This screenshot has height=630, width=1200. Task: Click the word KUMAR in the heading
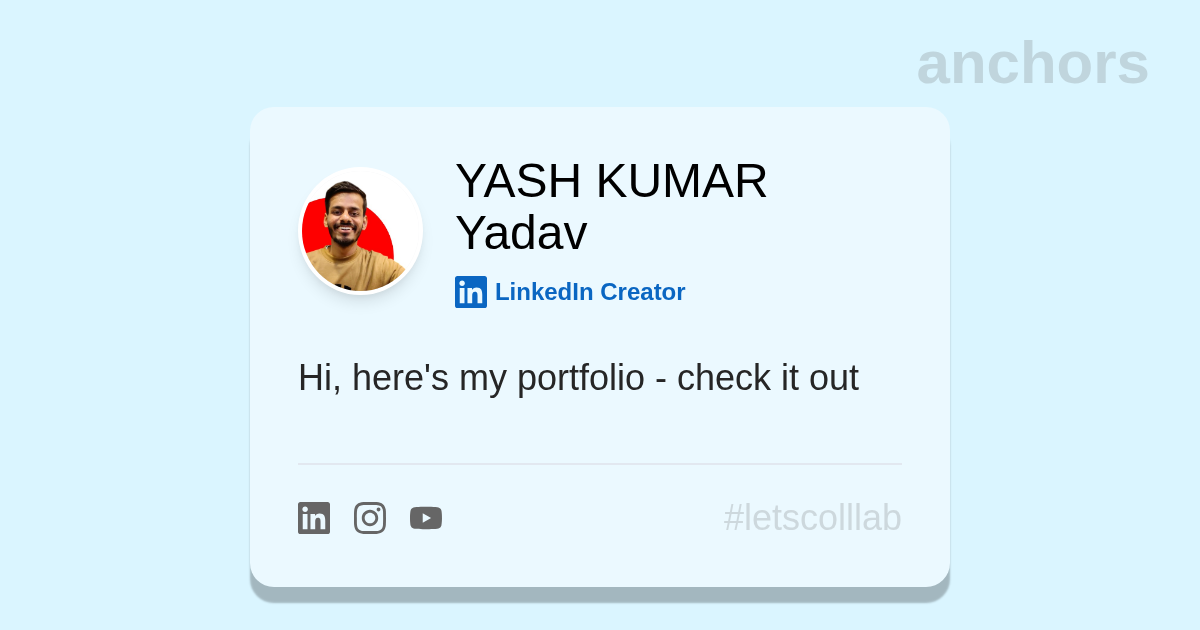tap(681, 181)
